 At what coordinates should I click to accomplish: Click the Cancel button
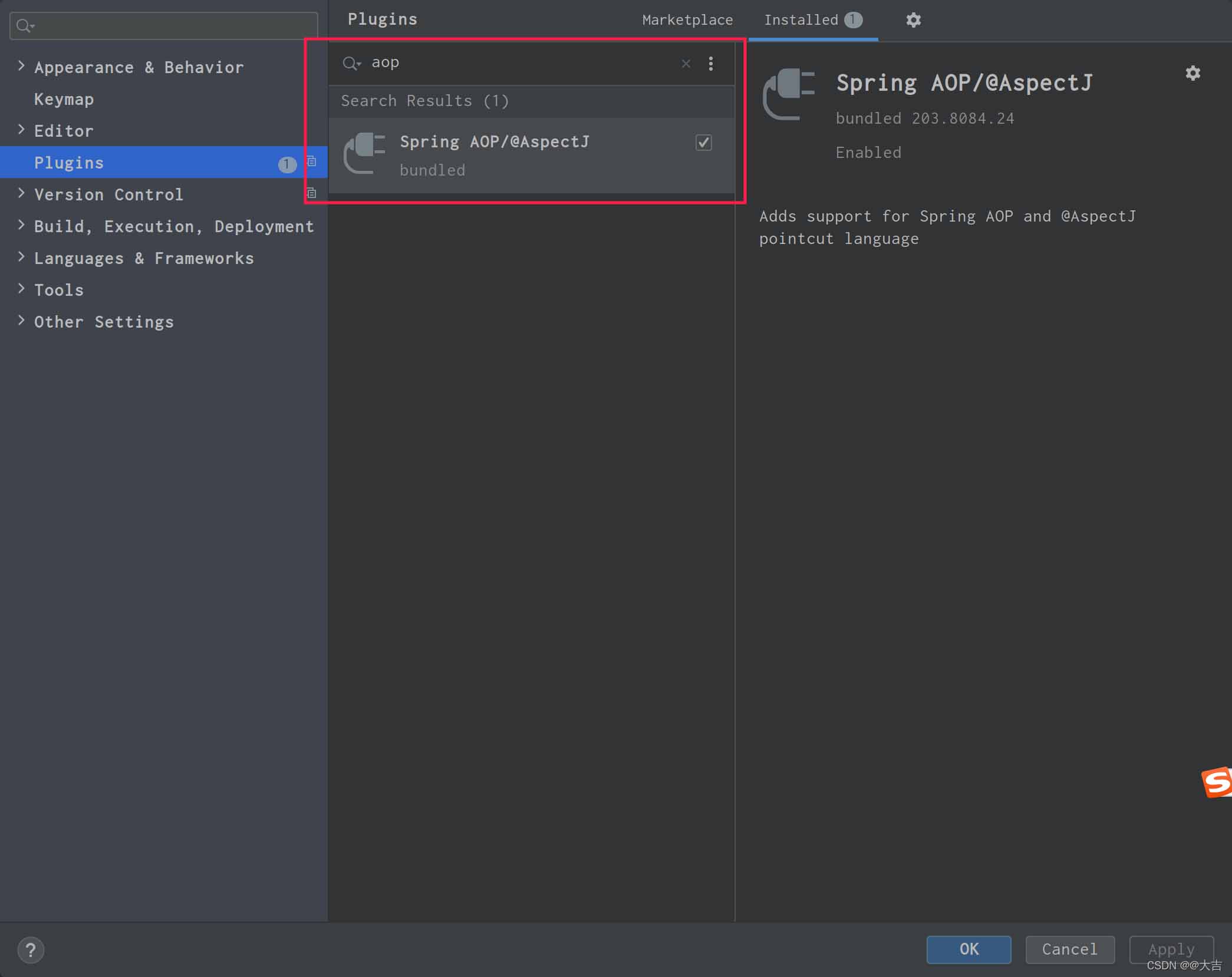[1070, 949]
